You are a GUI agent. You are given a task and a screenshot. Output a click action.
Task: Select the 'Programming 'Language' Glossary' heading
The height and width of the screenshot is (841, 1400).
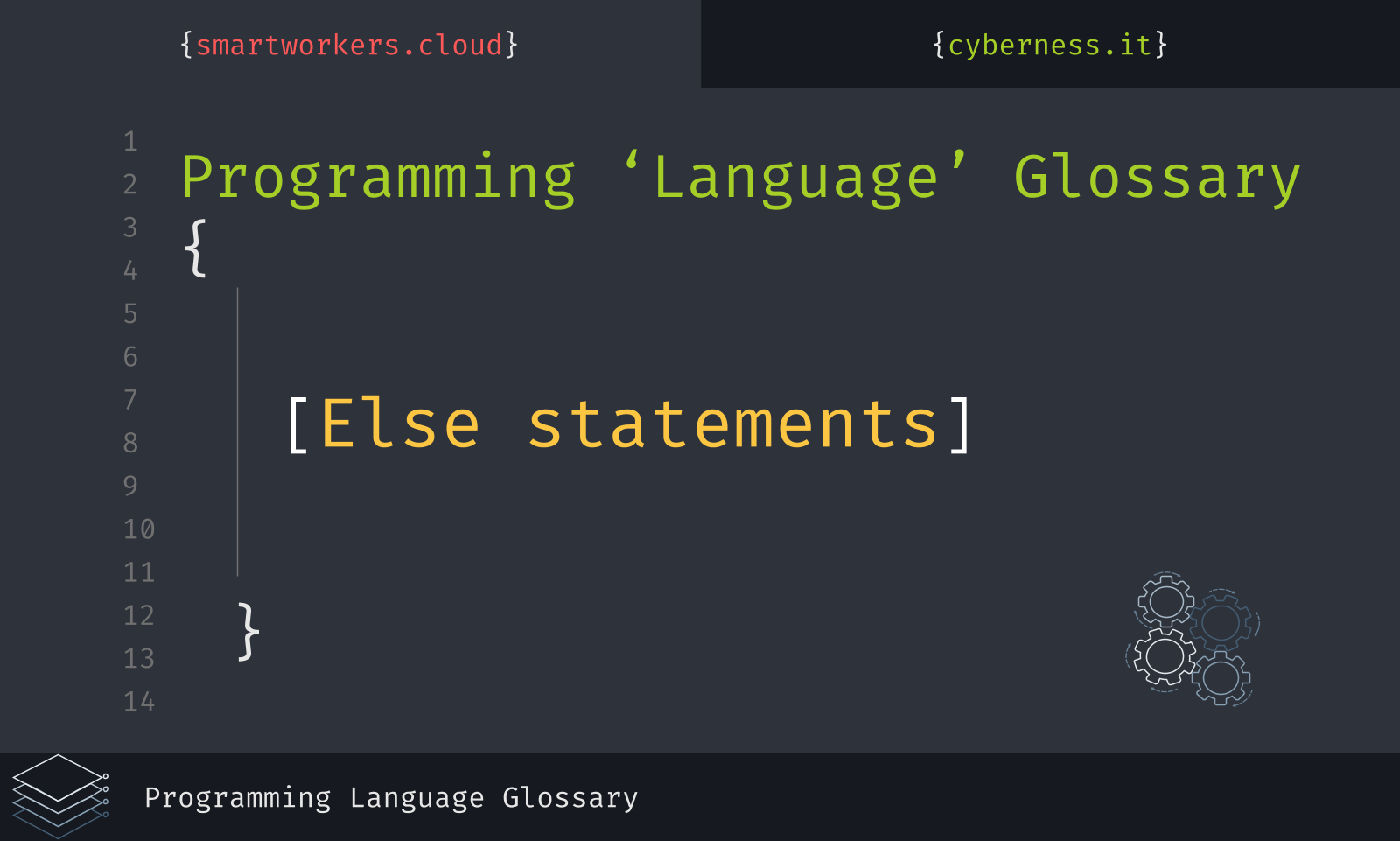click(x=740, y=179)
